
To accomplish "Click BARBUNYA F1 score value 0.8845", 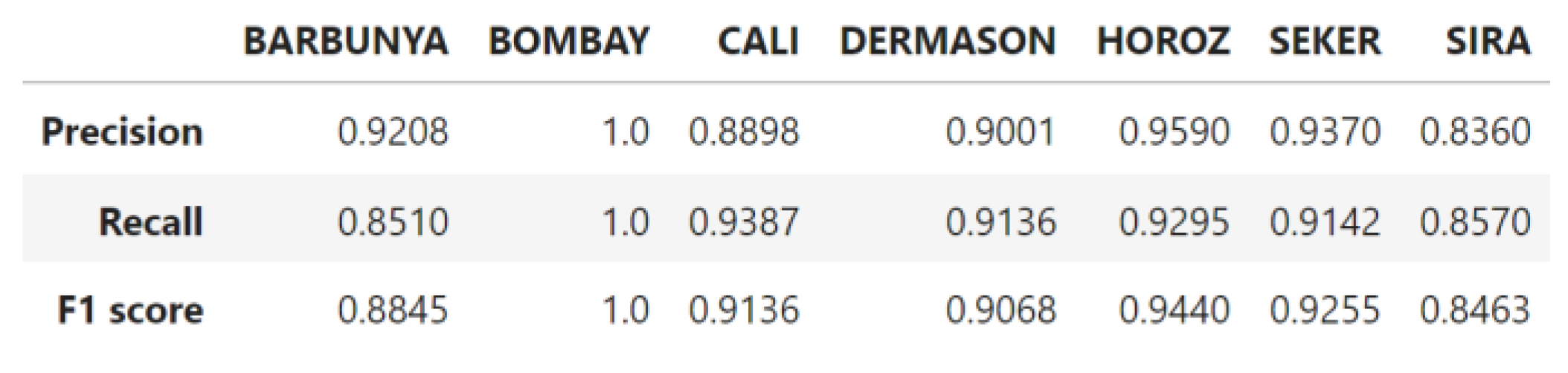I will 393,310.
